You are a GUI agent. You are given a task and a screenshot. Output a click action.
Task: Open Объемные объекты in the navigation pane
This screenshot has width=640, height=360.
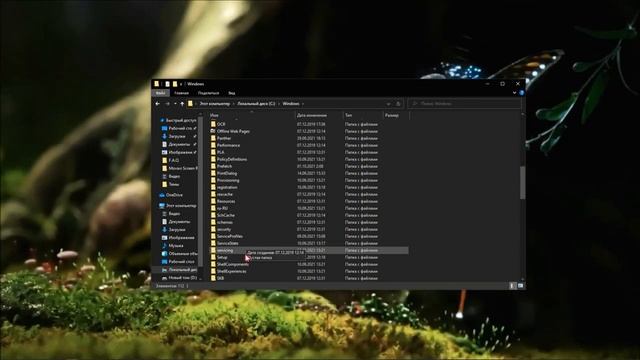tap(180, 253)
